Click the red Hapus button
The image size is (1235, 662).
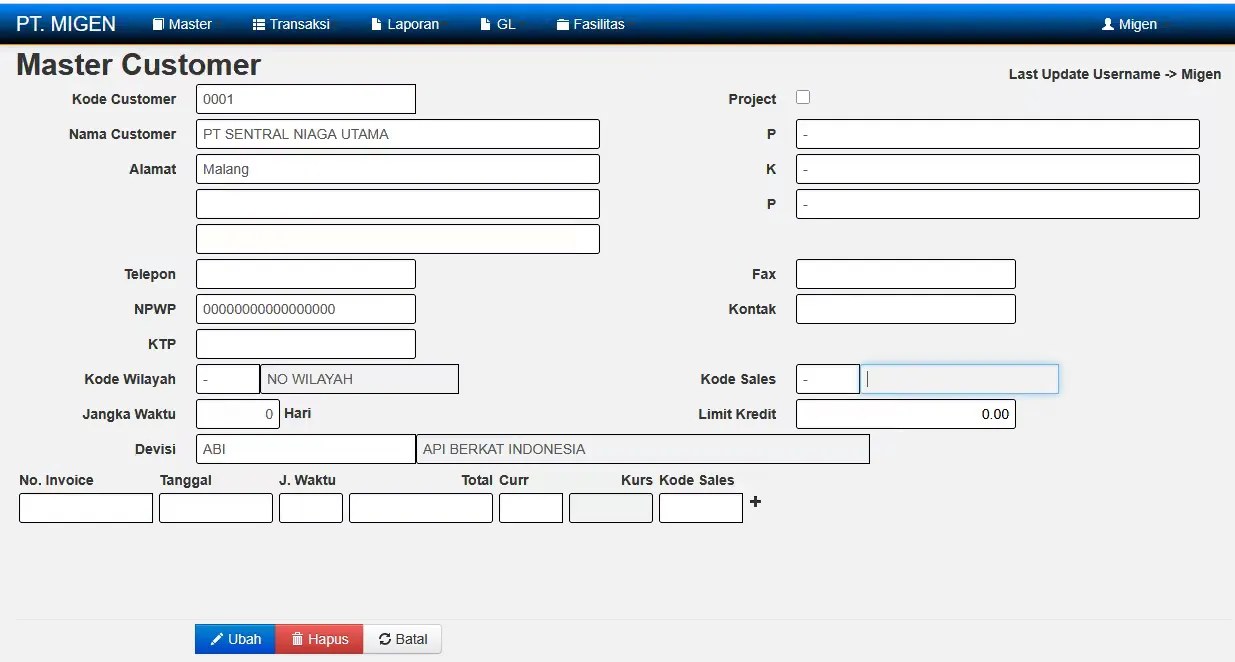[x=319, y=639]
